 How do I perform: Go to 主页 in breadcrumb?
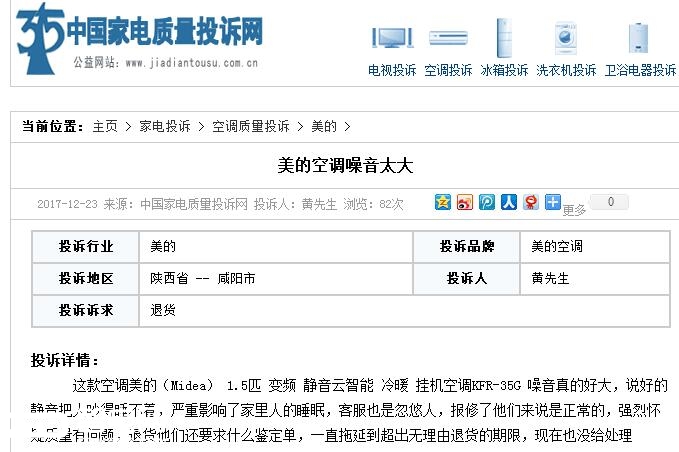(x=105, y=126)
